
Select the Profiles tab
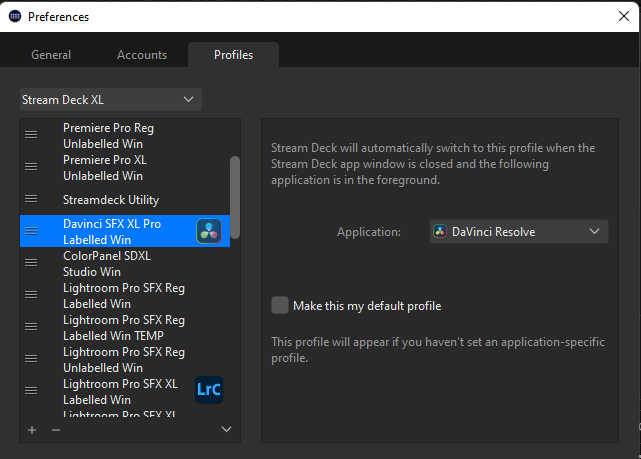pyautogui.click(x=233, y=54)
